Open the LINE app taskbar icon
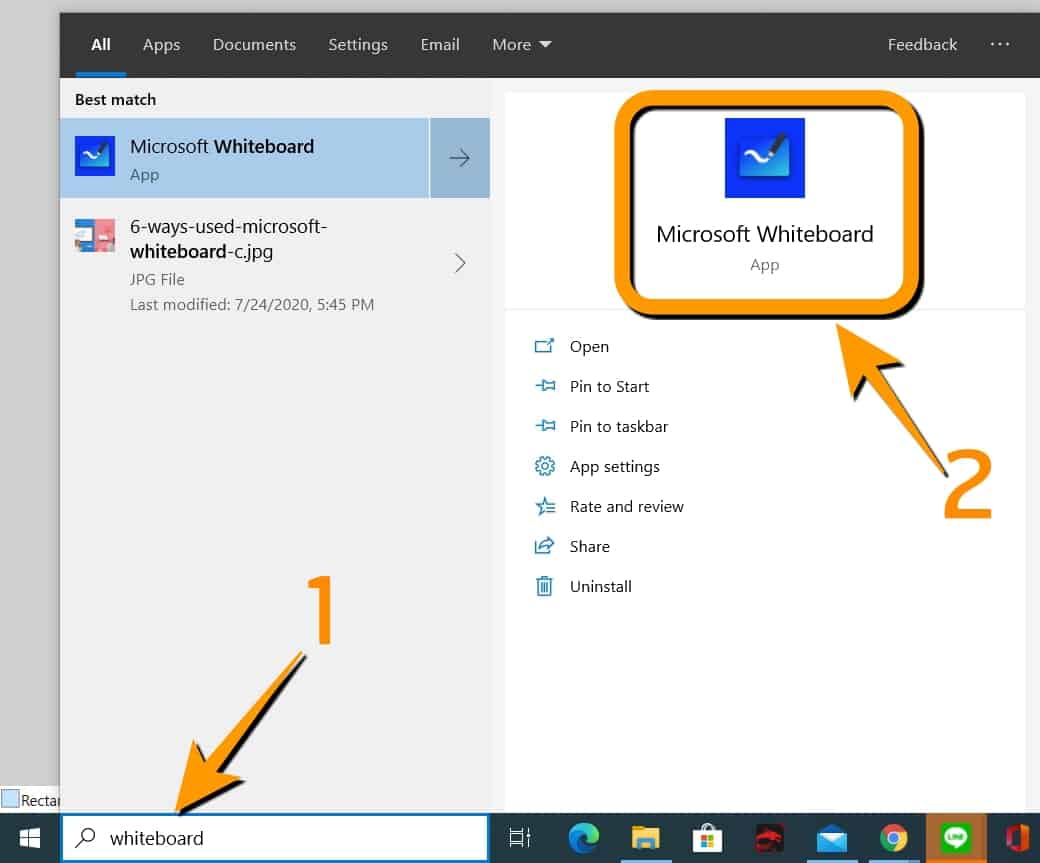Screen dimensions: 1040x863 tap(955, 838)
